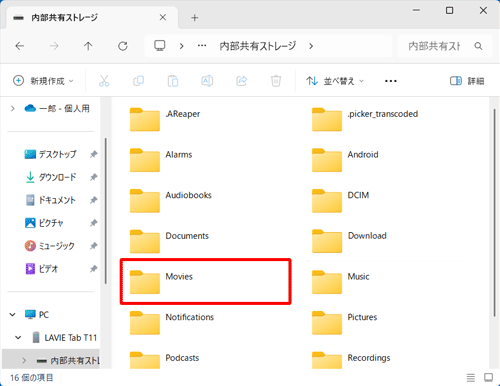Click the file list vertical scrollbar

pos(494,213)
